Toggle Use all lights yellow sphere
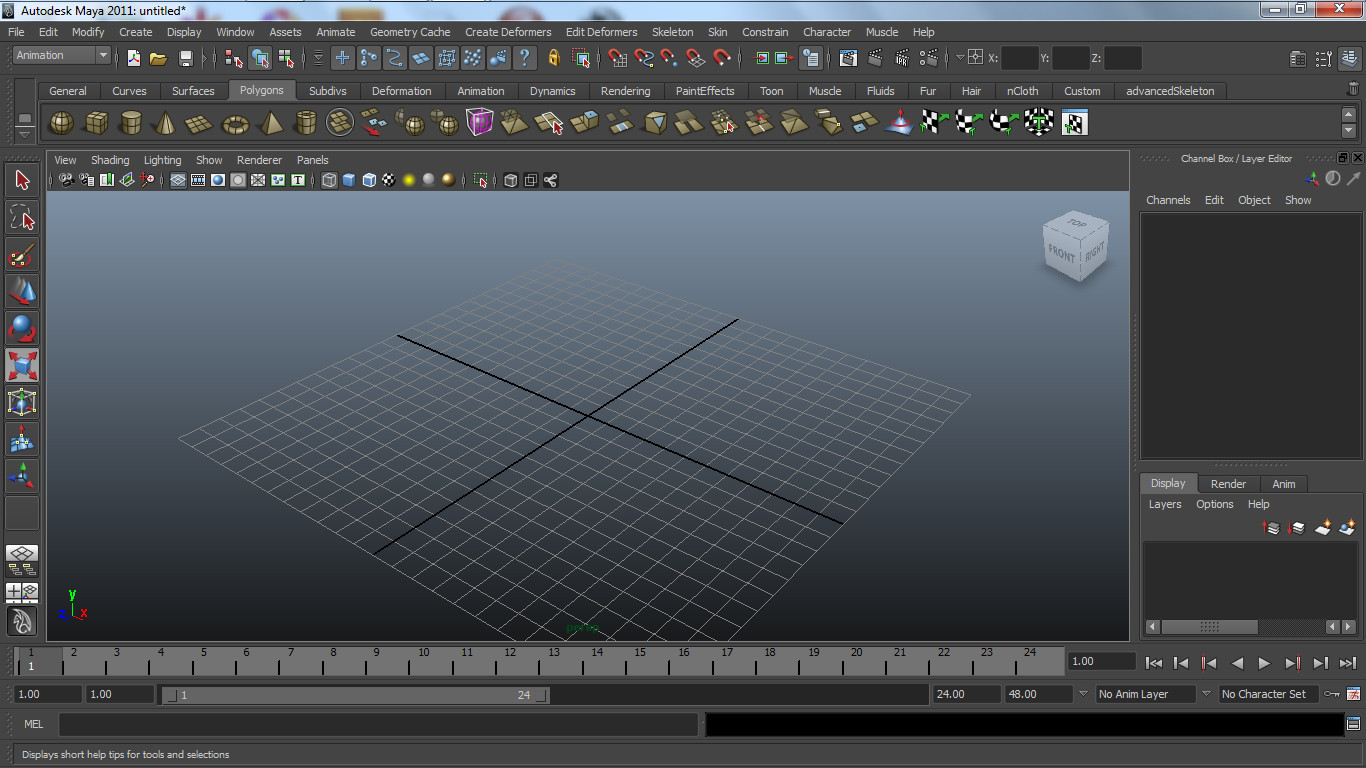The width and height of the screenshot is (1366, 768). point(409,180)
